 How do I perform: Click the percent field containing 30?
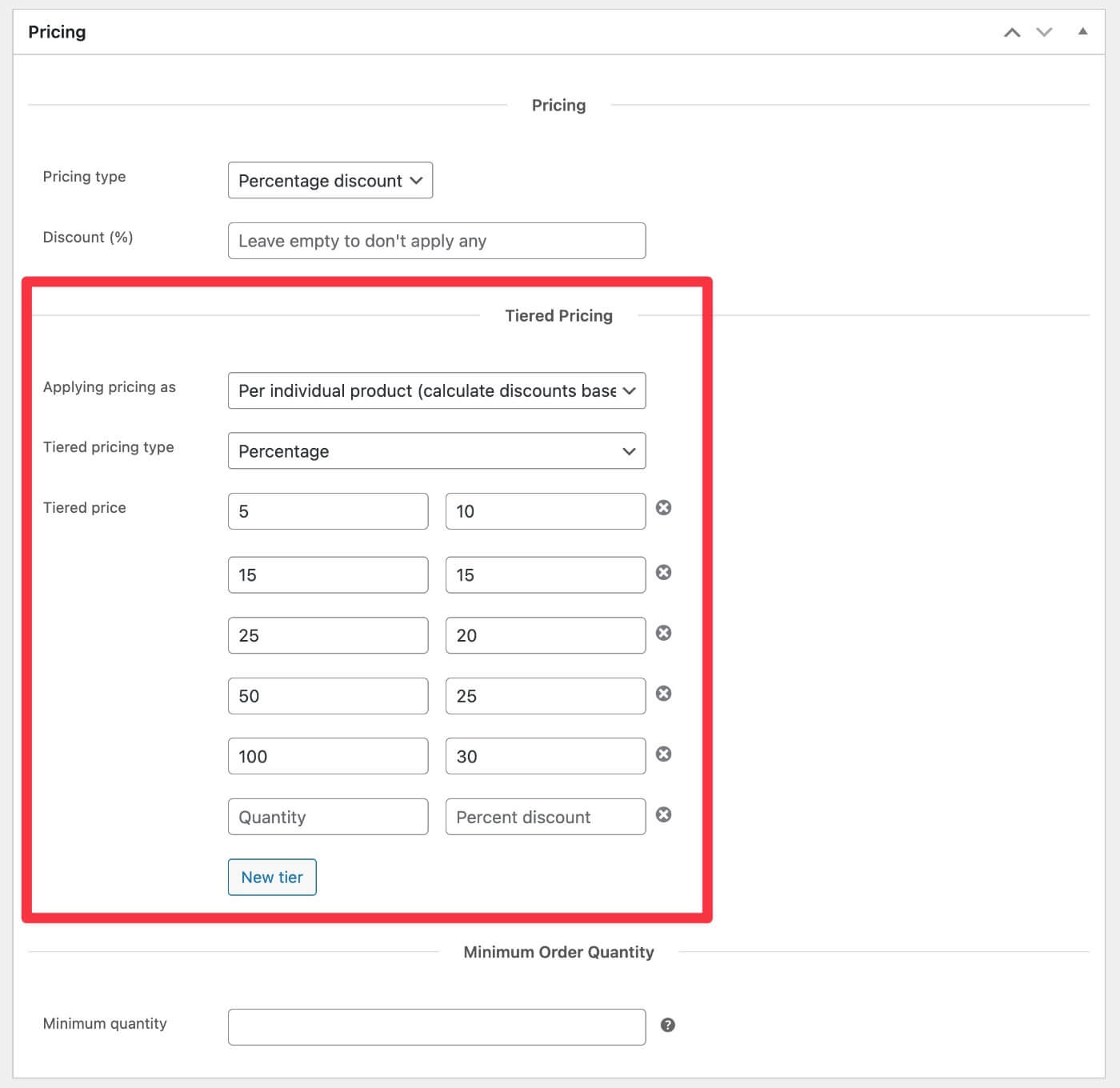pos(546,756)
